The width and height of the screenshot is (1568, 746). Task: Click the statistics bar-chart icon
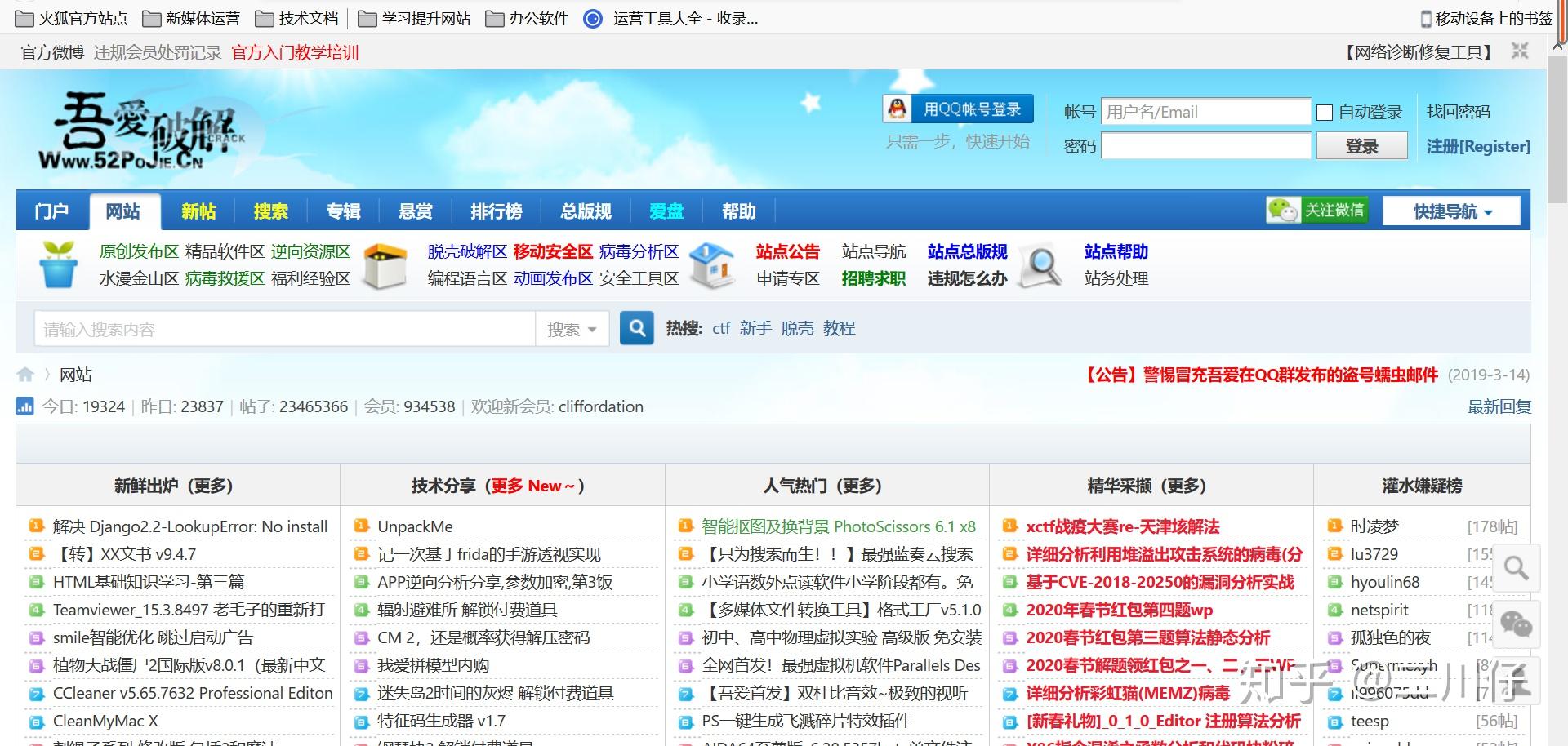[x=25, y=406]
